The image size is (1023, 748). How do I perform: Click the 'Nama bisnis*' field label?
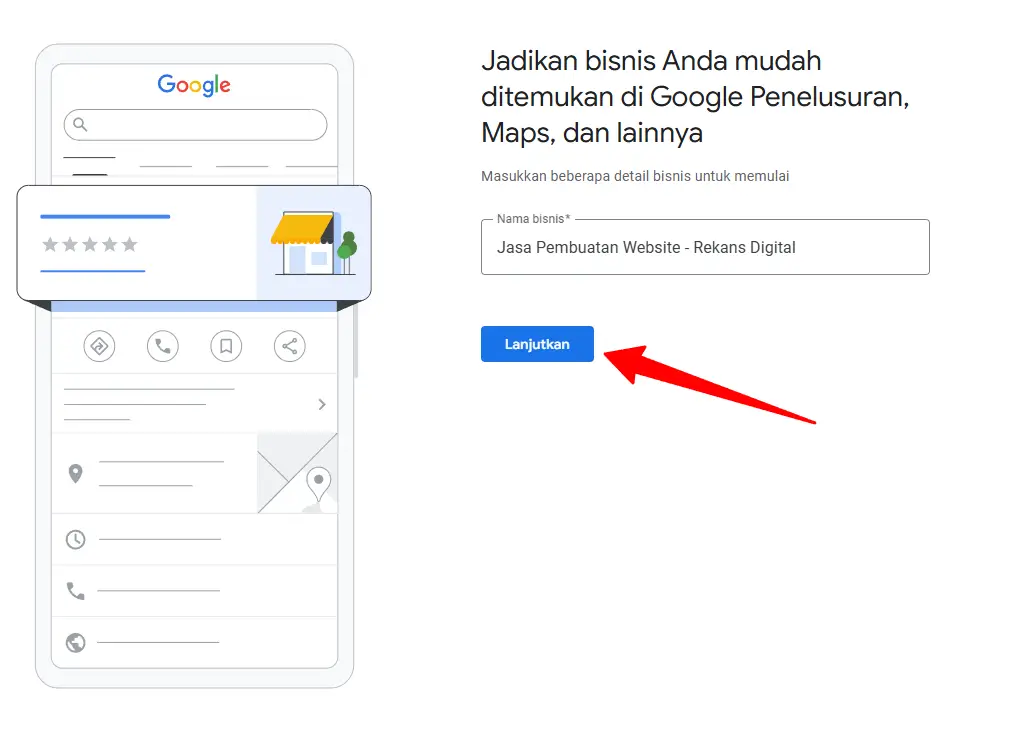533,219
